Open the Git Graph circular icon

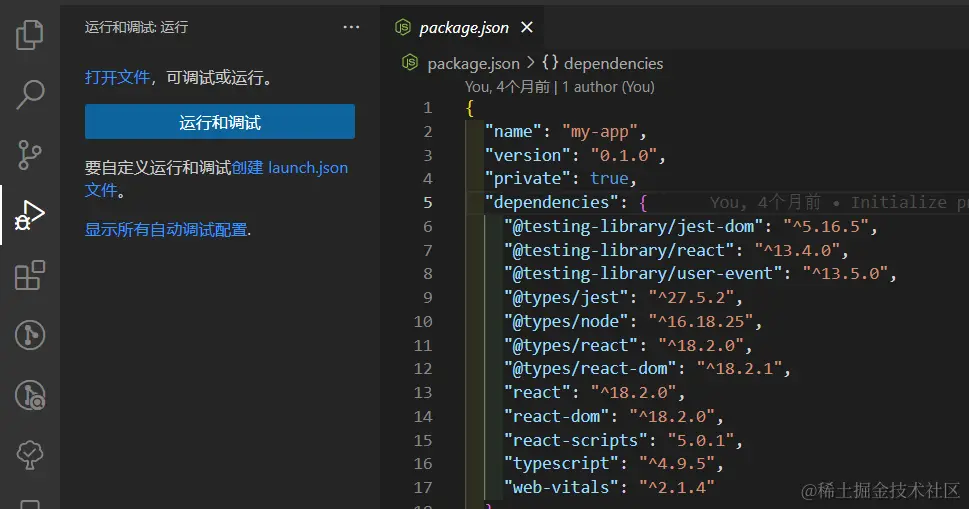(x=30, y=335)
